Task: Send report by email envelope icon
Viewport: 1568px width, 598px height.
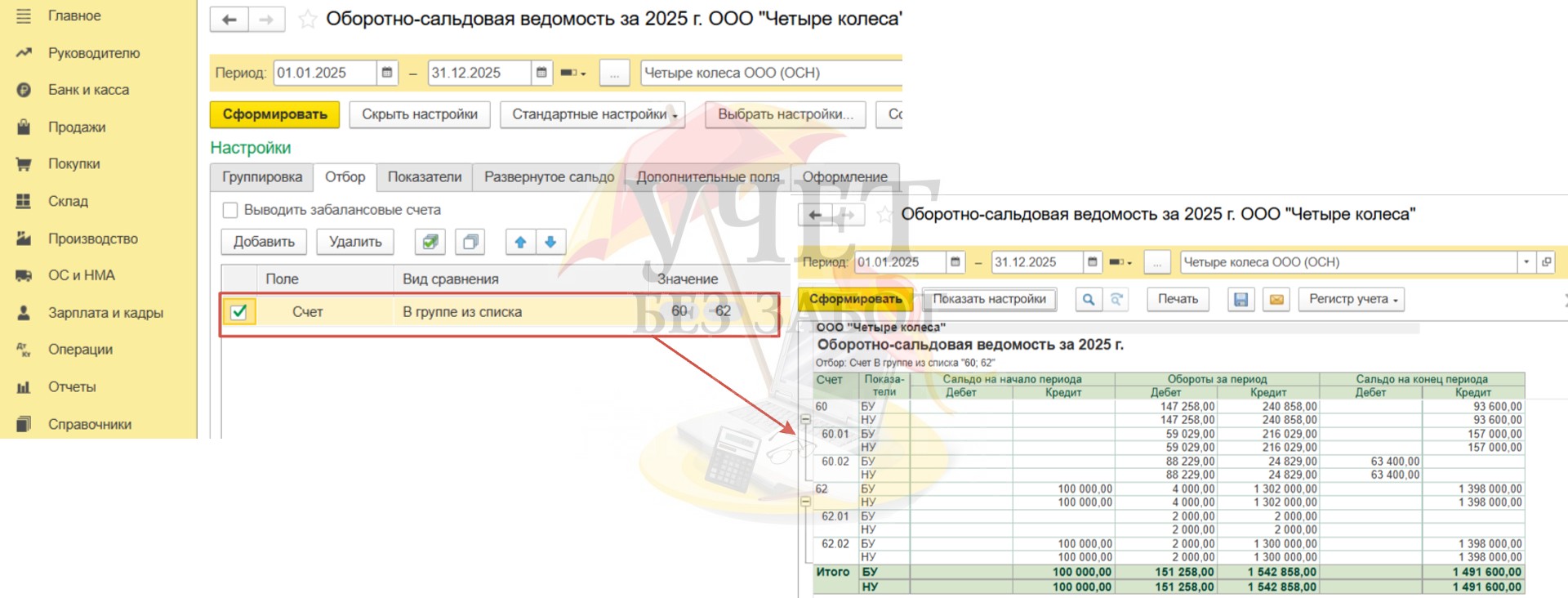Action: [1276, 300]
